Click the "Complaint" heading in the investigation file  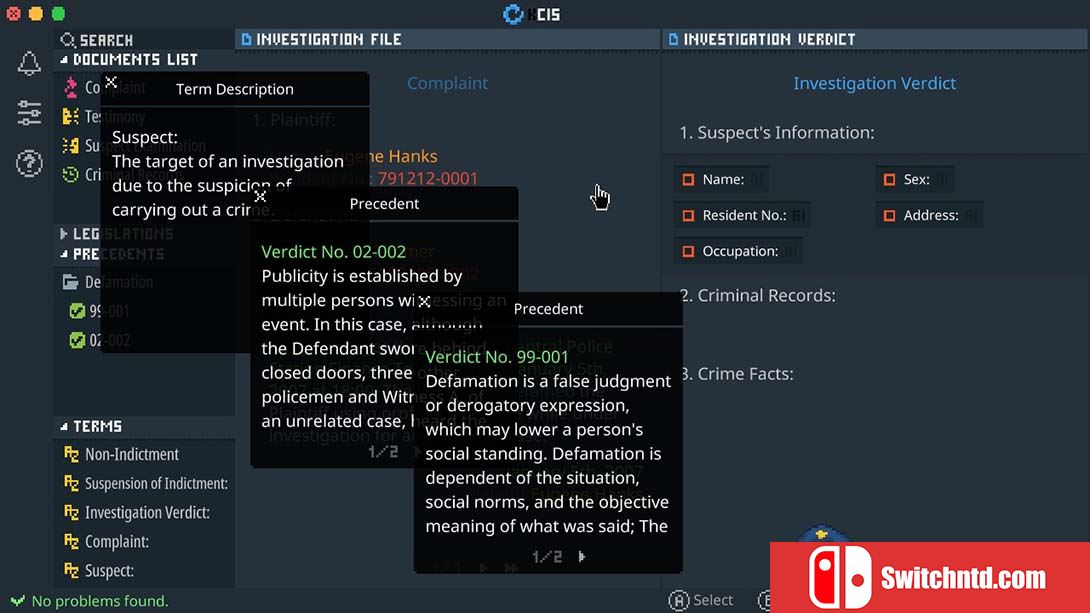point(447,83)
